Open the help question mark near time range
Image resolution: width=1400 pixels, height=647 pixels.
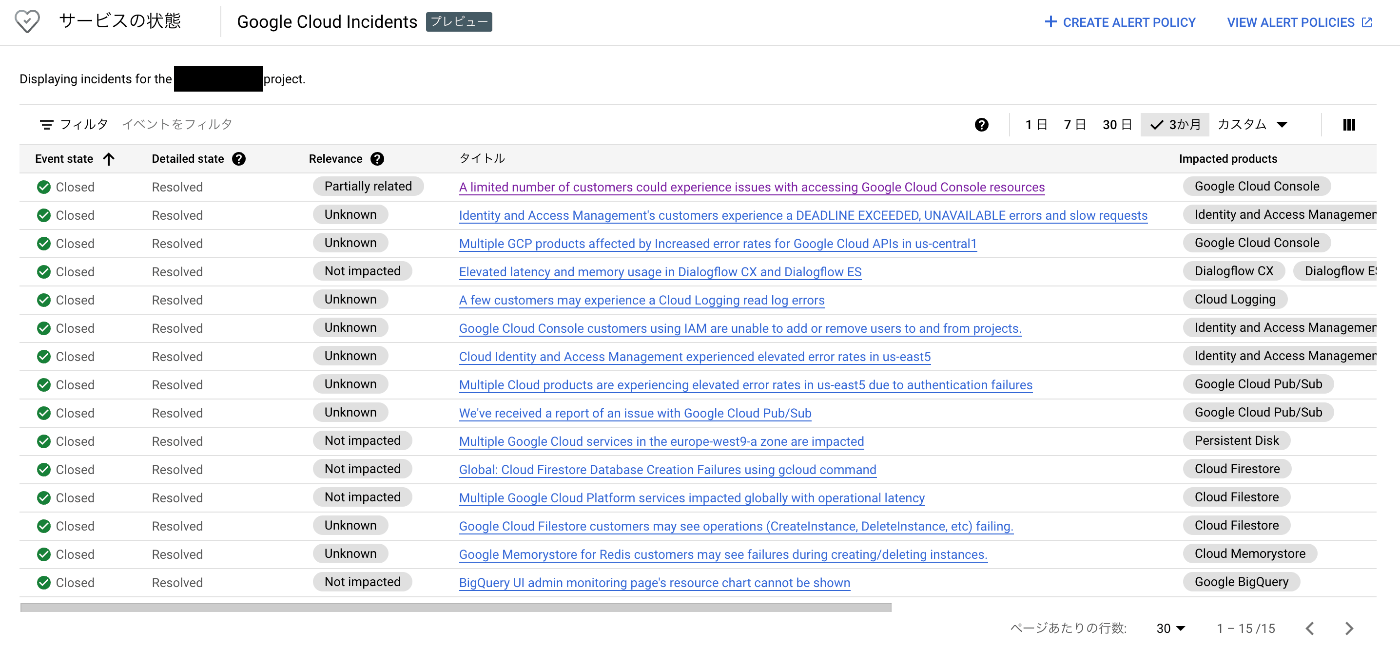coord(981,125)
